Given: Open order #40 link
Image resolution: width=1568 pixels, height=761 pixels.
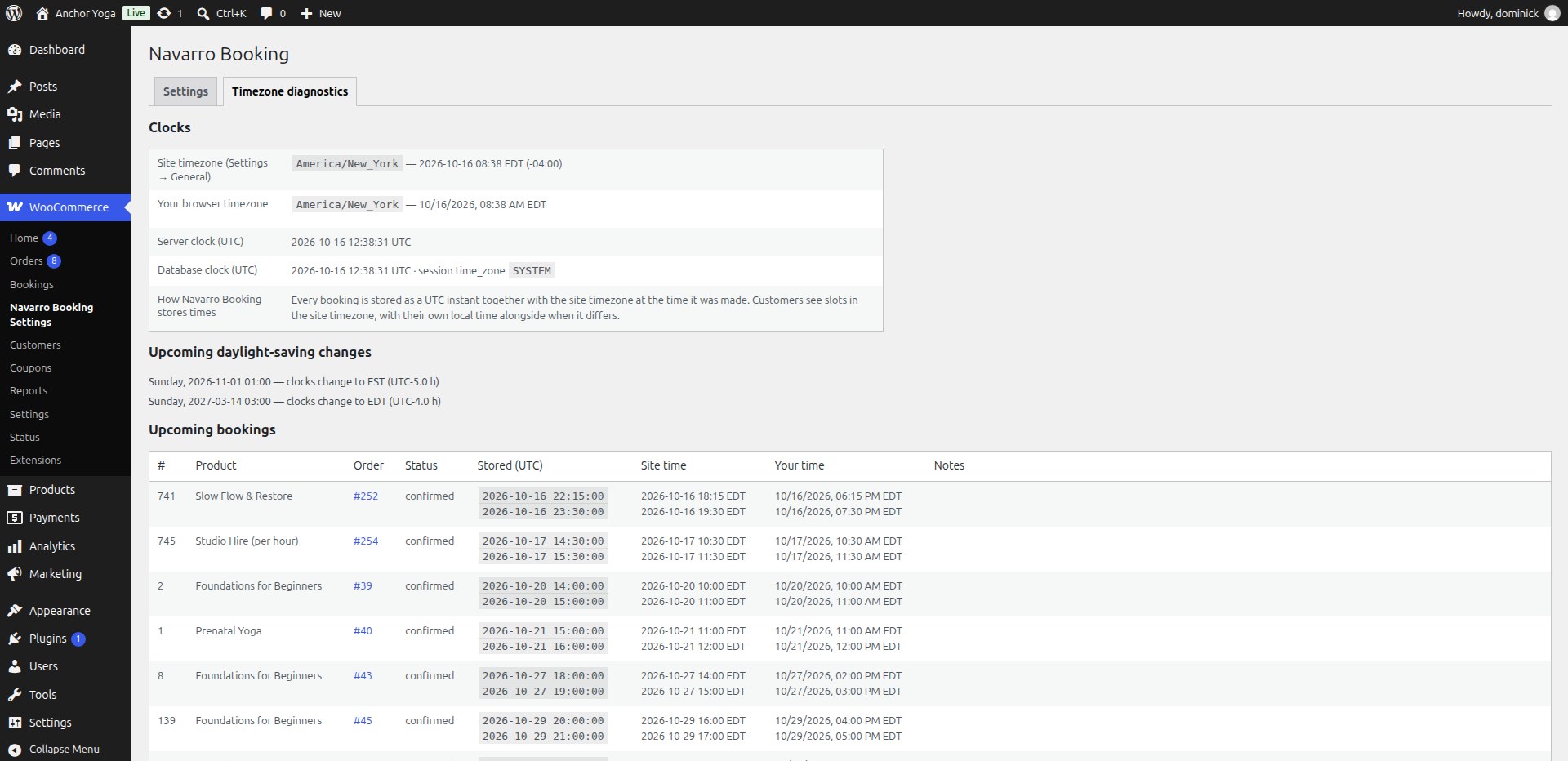Looking at the screenshot, I should (x=363, y=631).
